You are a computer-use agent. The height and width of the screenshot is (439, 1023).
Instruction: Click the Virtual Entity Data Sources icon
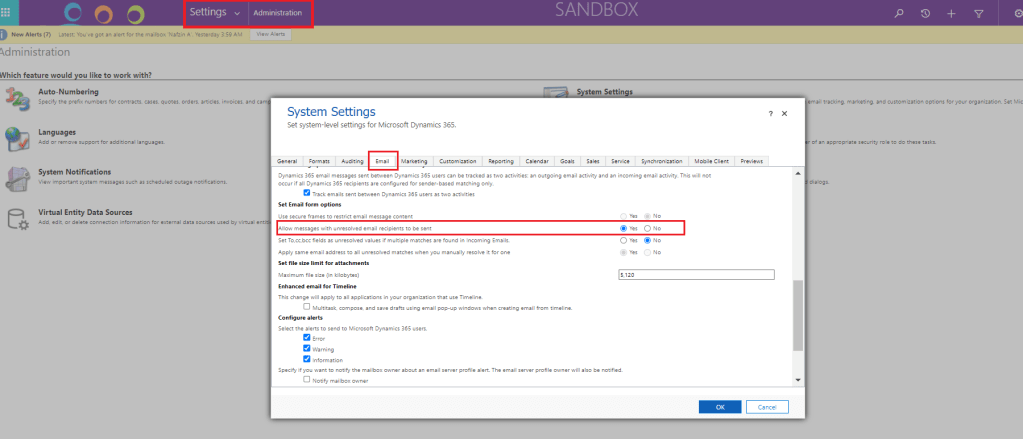pyautogui.click(x=17, y=218)
